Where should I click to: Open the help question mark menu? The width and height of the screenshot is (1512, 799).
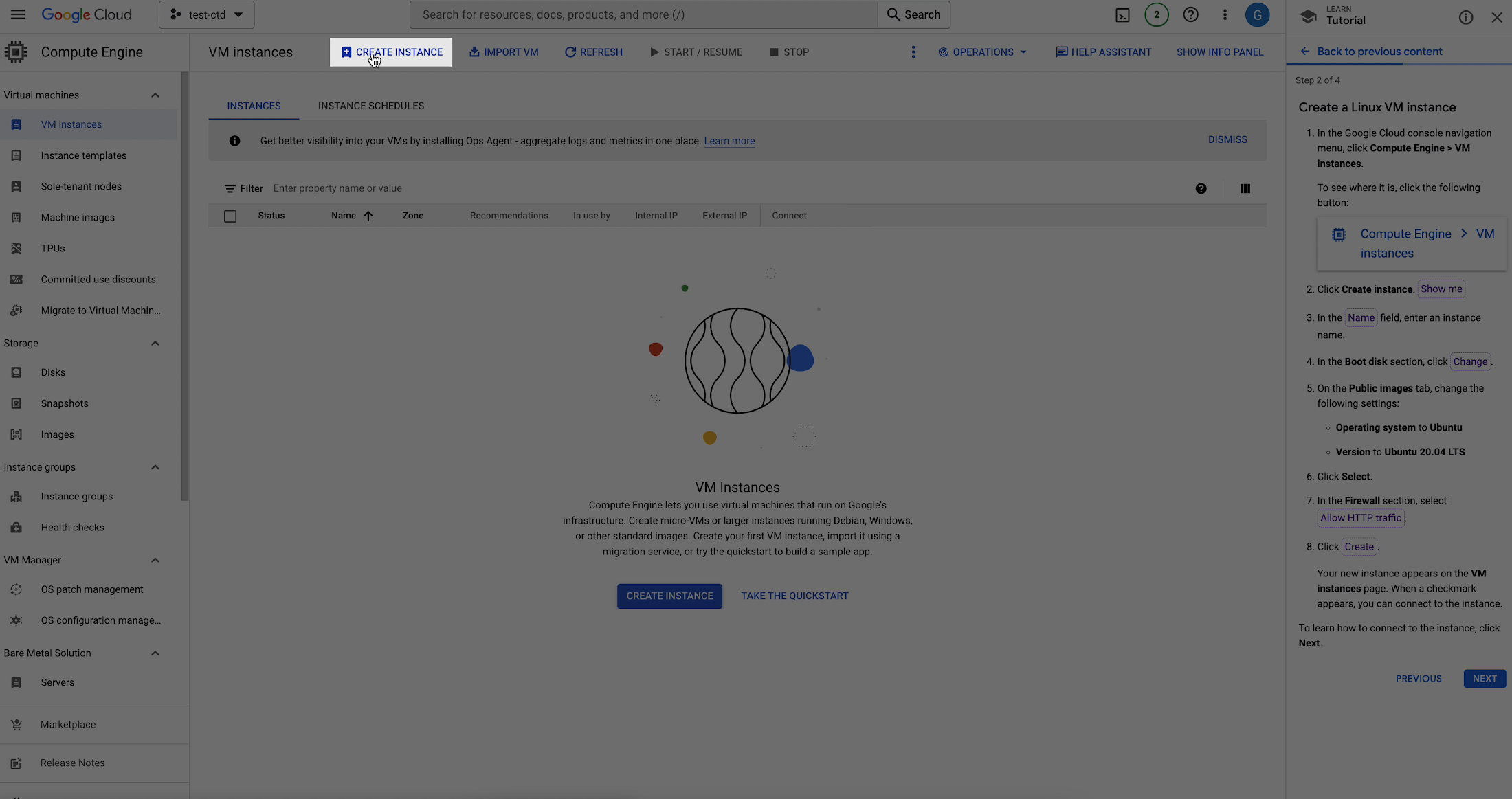(x=1190, y=14)
